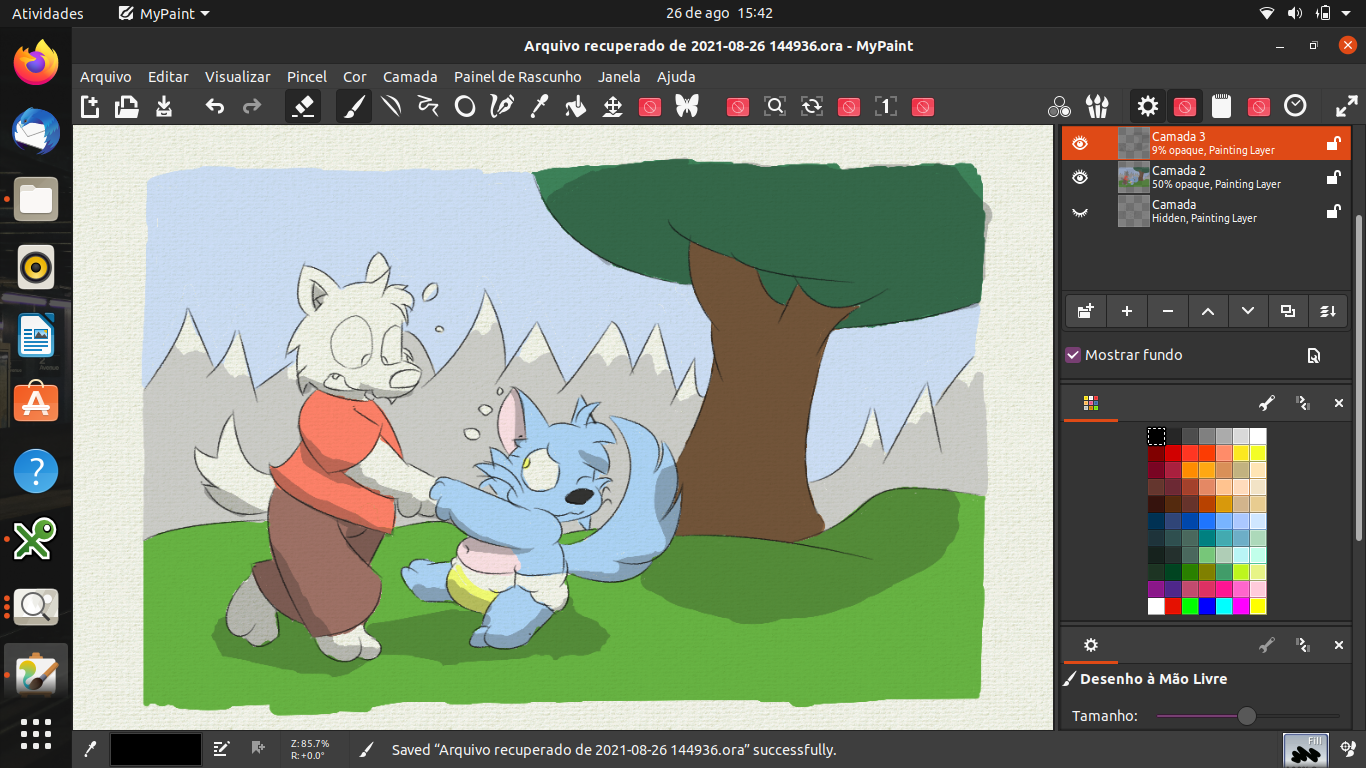This screenshot has height=768, width=1366.
Task: Lock the hidden Camada layer
Action: [x=1333, y=211]
